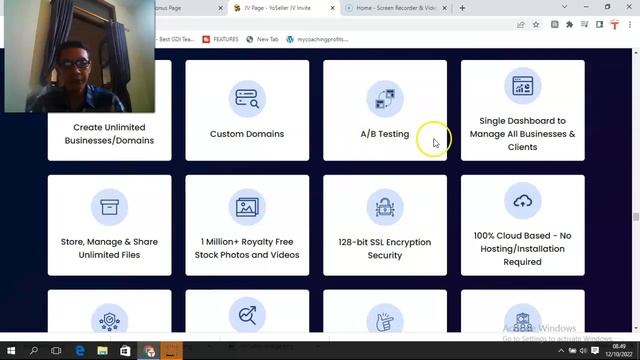Open File Explorer from taskbar

click(x=102, y=351)
